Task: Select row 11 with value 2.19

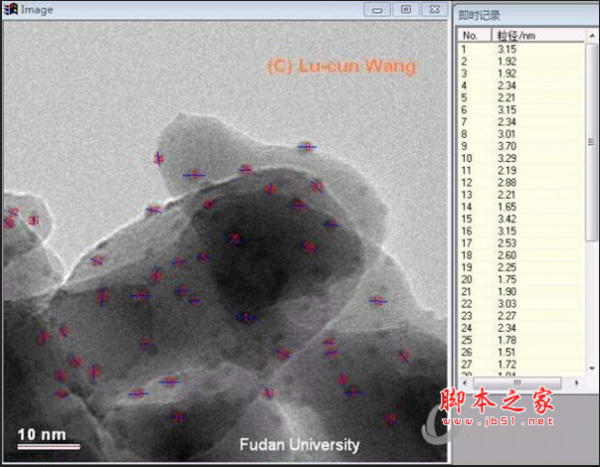Action: (x=521, y=171)
